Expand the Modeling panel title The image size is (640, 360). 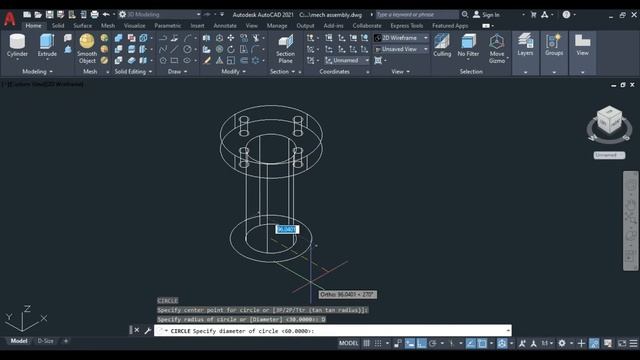click(37, 71)
